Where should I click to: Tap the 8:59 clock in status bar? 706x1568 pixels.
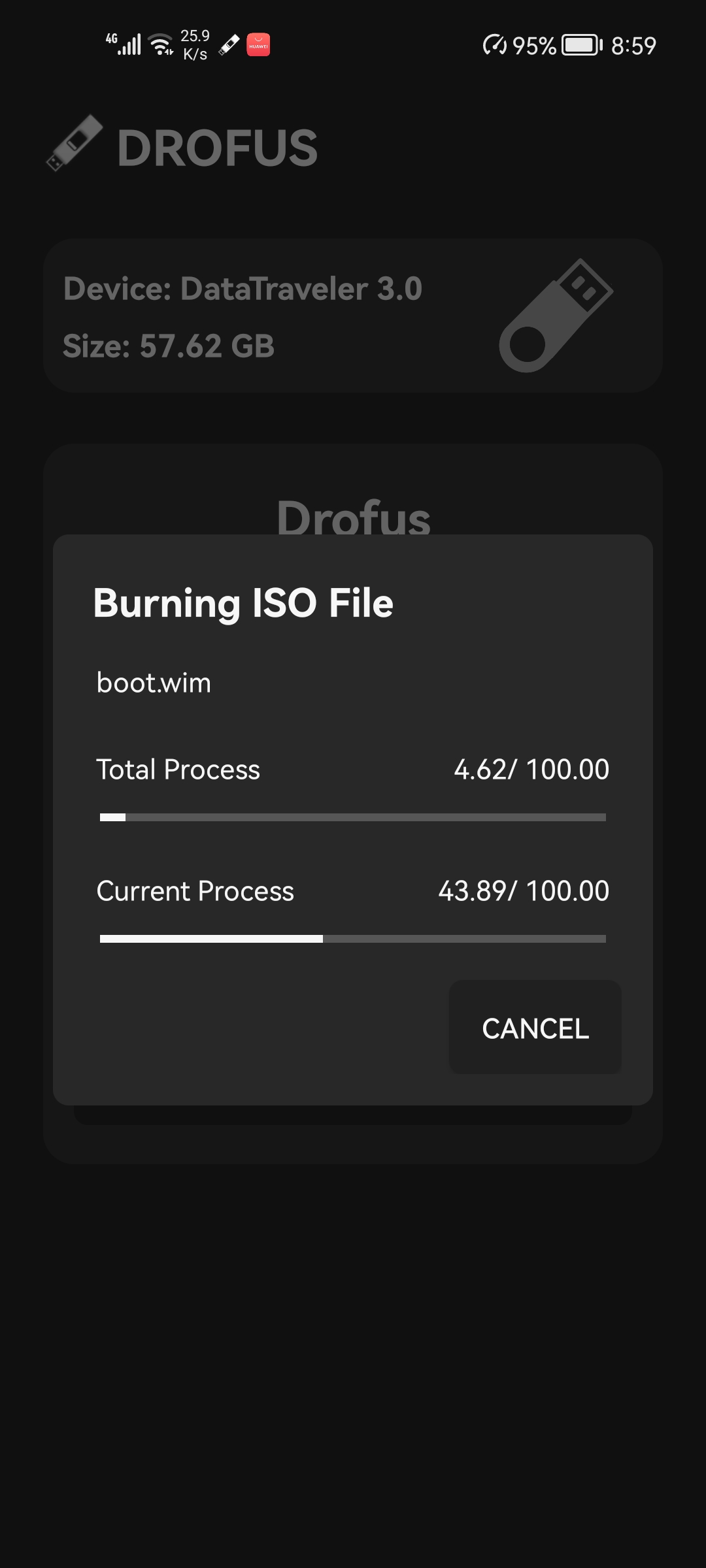(x=633, y=46)
